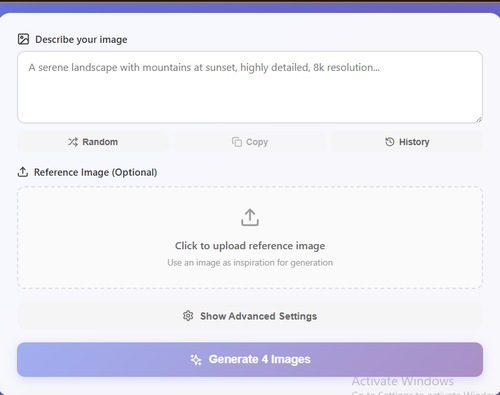Click the Copy prompt button

pos(250,142)
